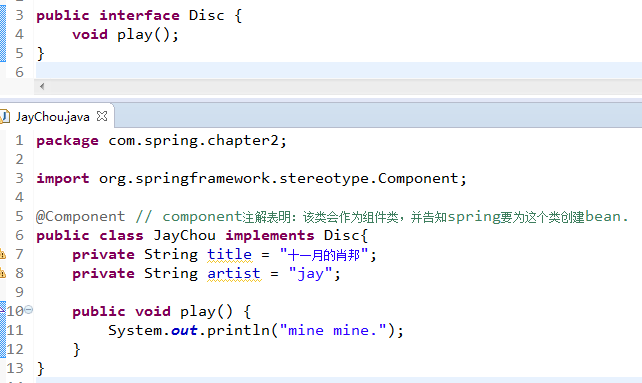The width and height of the screenshot is (642, 383).
Task: Click 'play()' method name on line 10
Action: [206, 311]
